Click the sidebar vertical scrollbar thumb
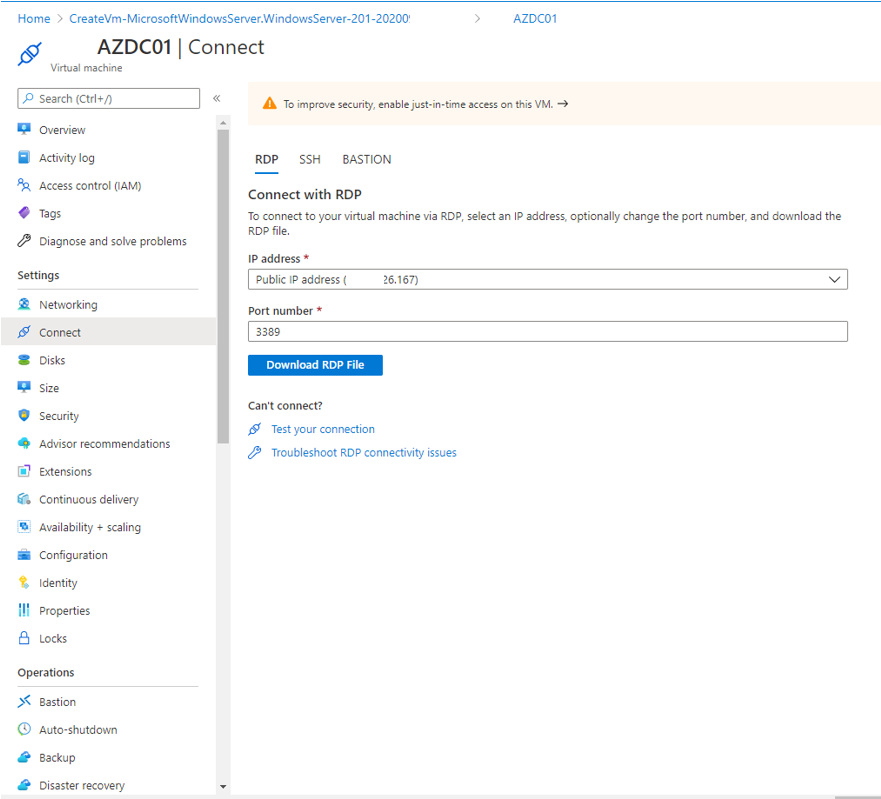The height and width of the screenshot is (799, 881). point(223,287)
